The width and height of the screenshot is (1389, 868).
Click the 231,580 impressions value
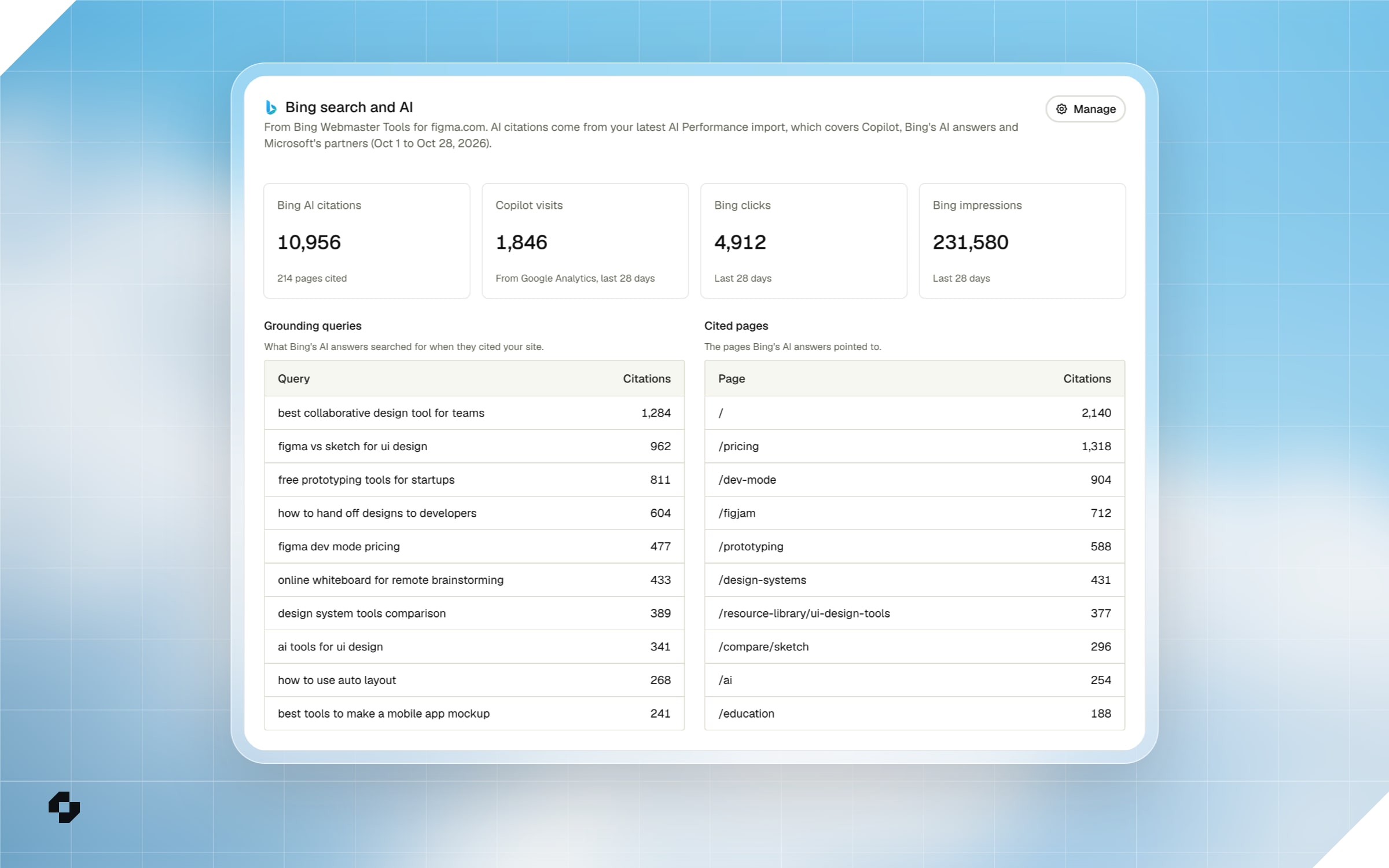[971, 242]
